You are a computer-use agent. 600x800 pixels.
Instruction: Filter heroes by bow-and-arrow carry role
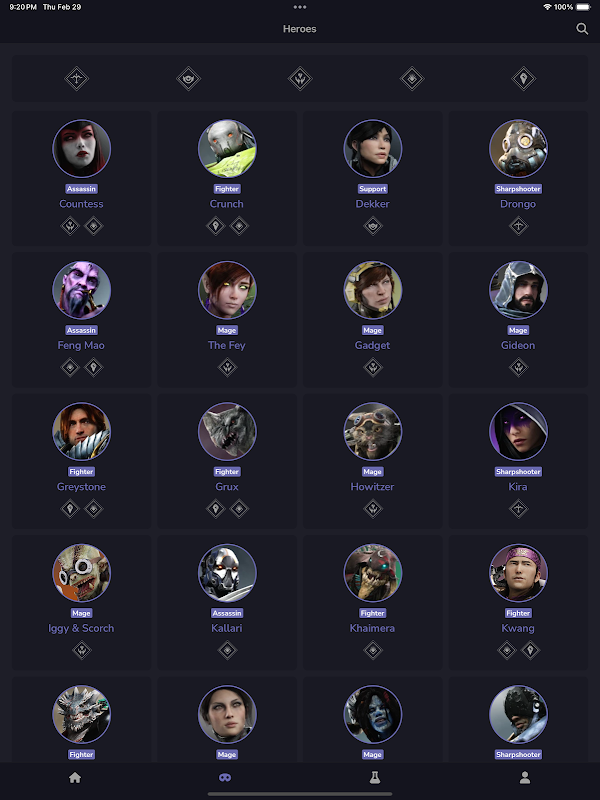77,79
